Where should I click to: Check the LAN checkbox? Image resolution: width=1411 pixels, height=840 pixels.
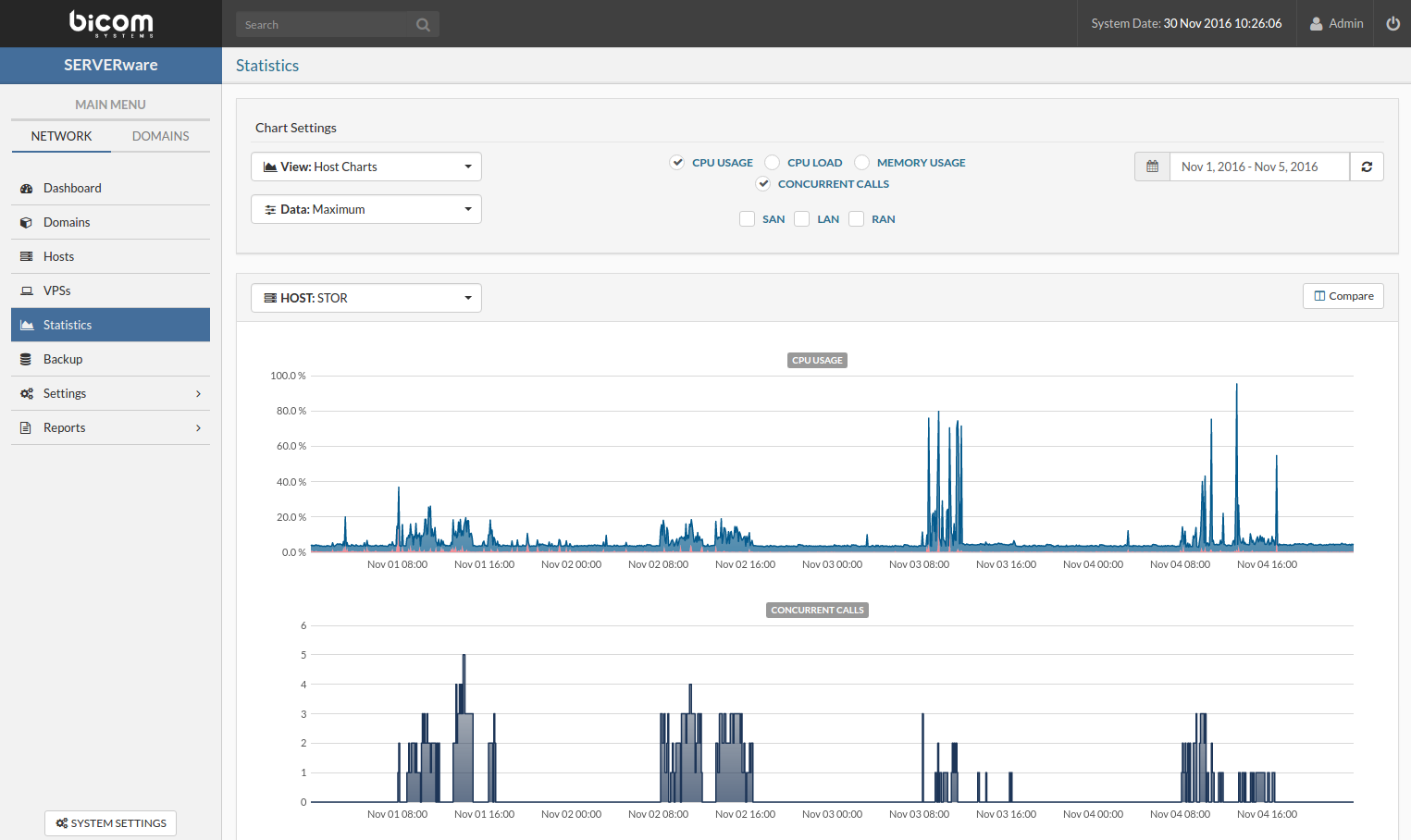point(802,219)
